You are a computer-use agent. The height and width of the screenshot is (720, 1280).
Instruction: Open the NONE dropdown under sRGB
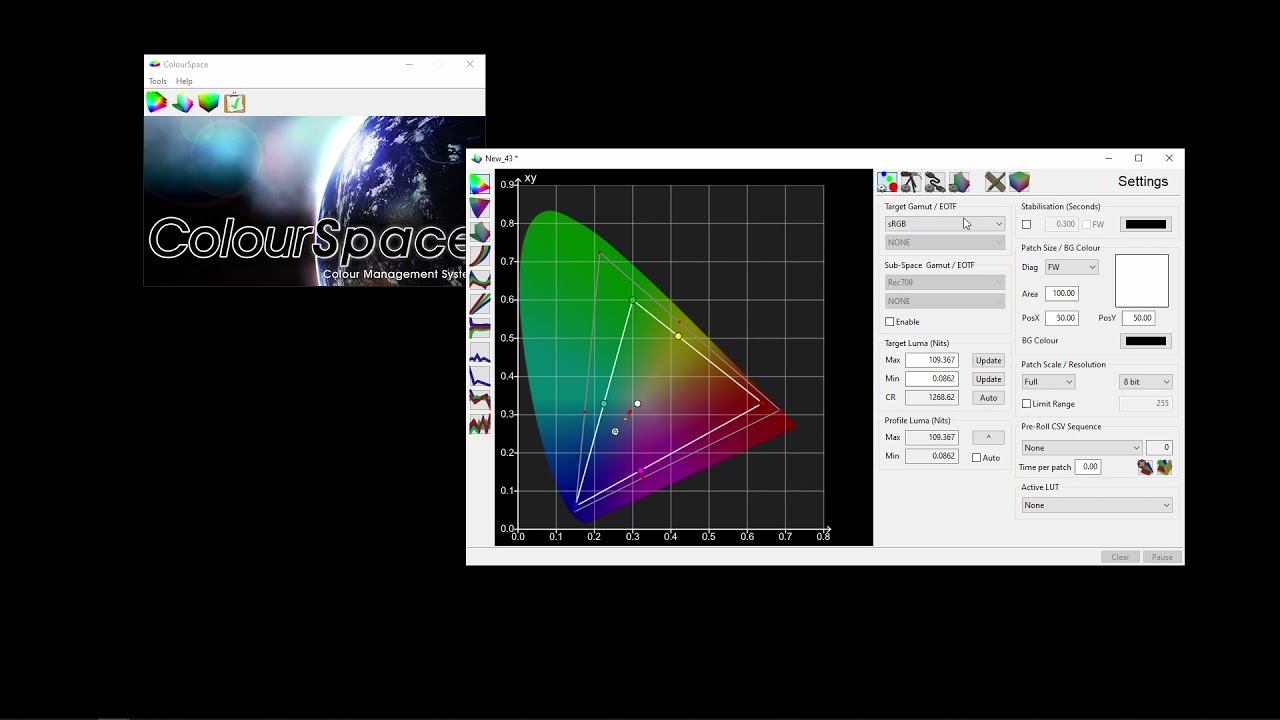[x=944, y=242]
